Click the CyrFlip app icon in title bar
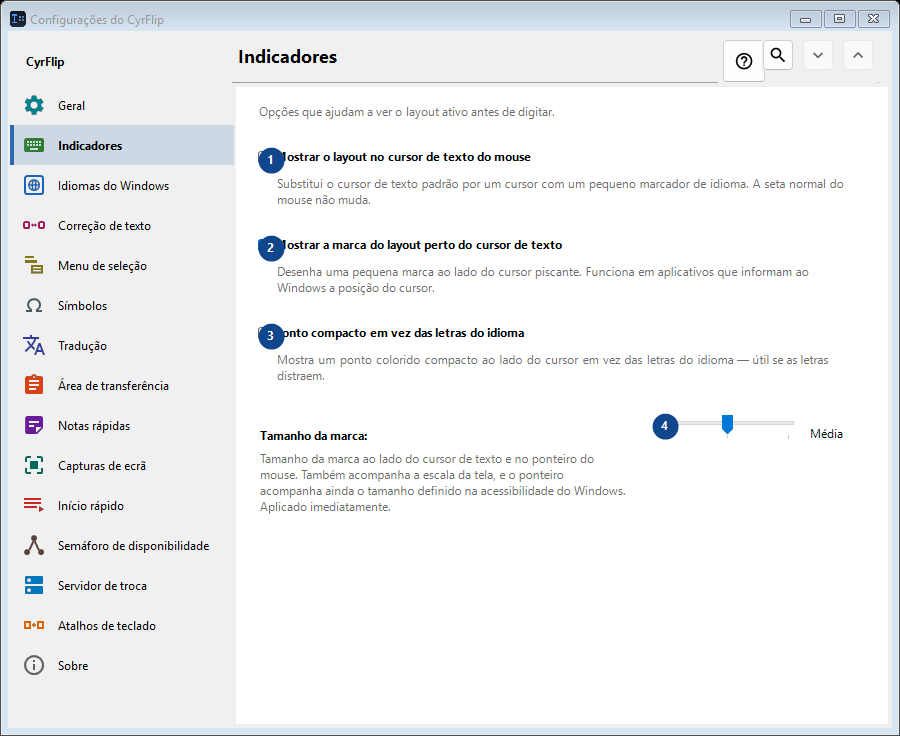Screen dimensions: 900x736 pyautogui.click(x=18, y=19)
